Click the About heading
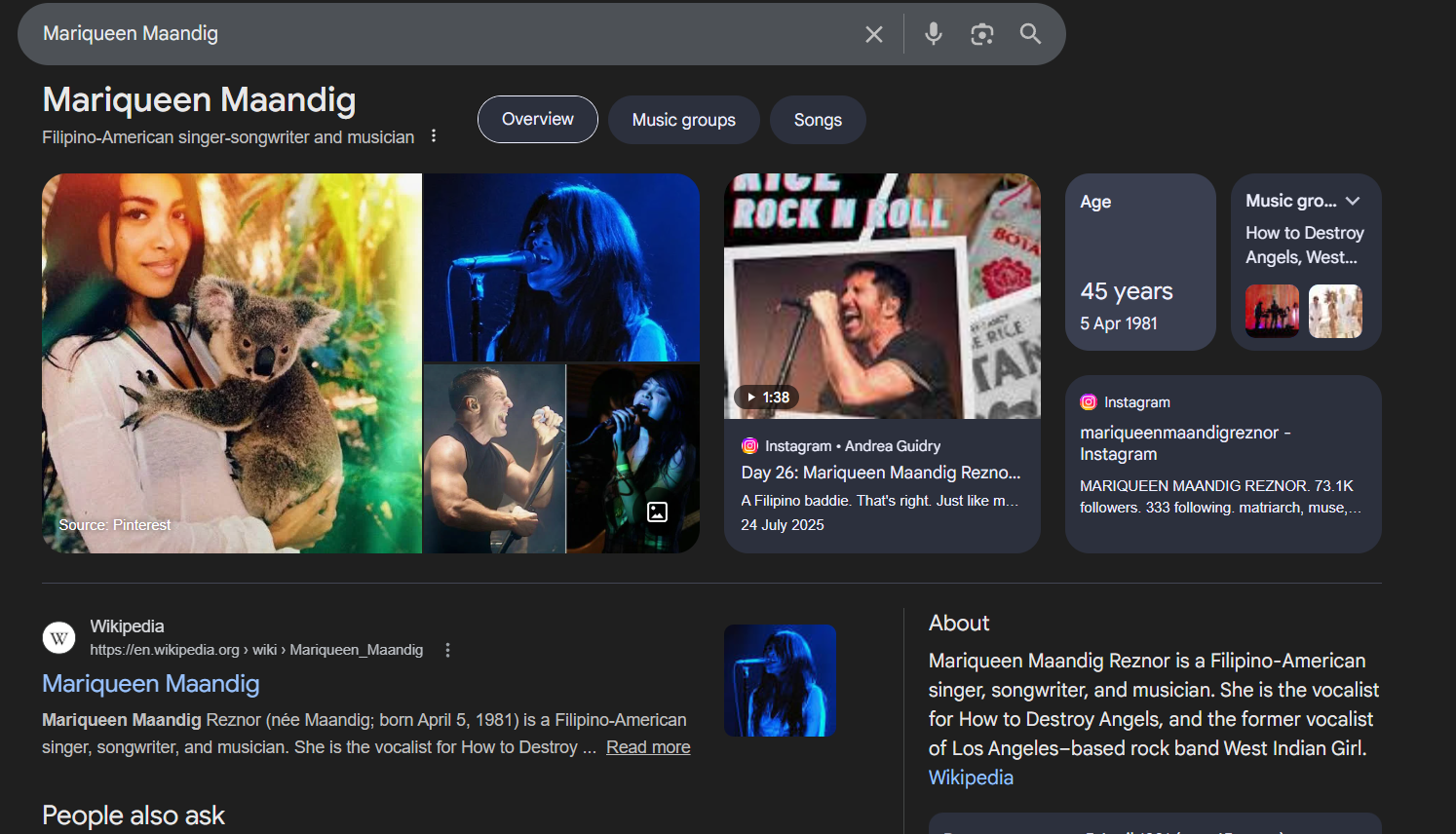 [x=959, y=624]
